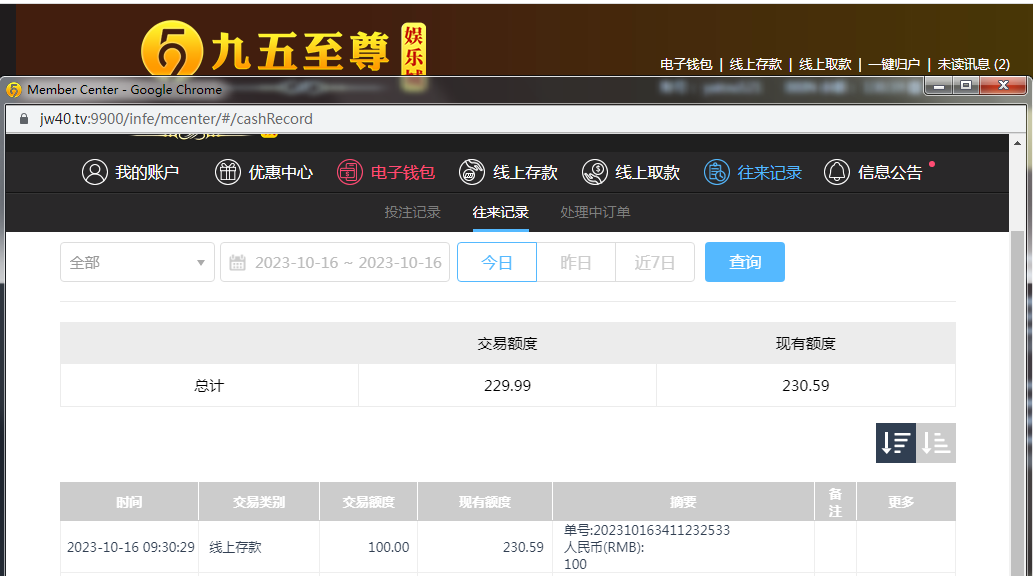Click the 我的账户 user avatar icon
This screenshot has width=1033, height=576.
click(95, 173)
